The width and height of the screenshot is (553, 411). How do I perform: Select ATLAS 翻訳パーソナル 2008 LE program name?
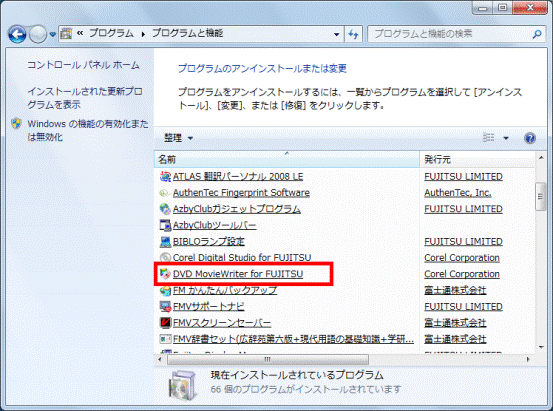(x=238, y=176)
